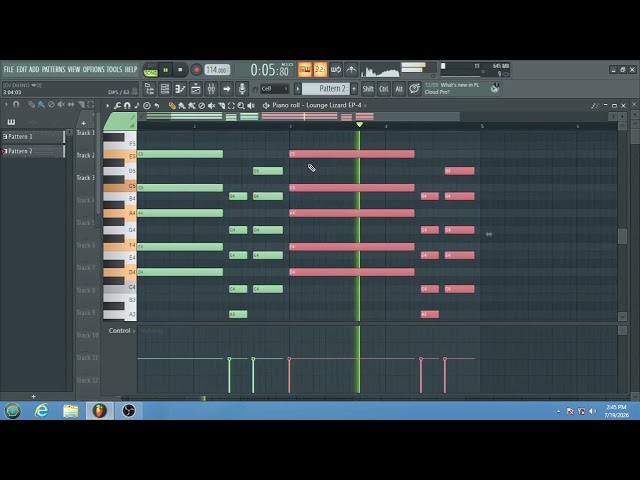Select the piano roll Draw pencil tool

(172, 106)
